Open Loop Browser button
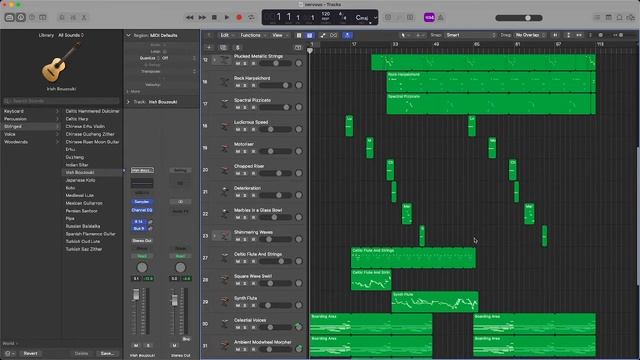This screenshot has width=640, height=360. pyautogui.click(x=620, y=18)
